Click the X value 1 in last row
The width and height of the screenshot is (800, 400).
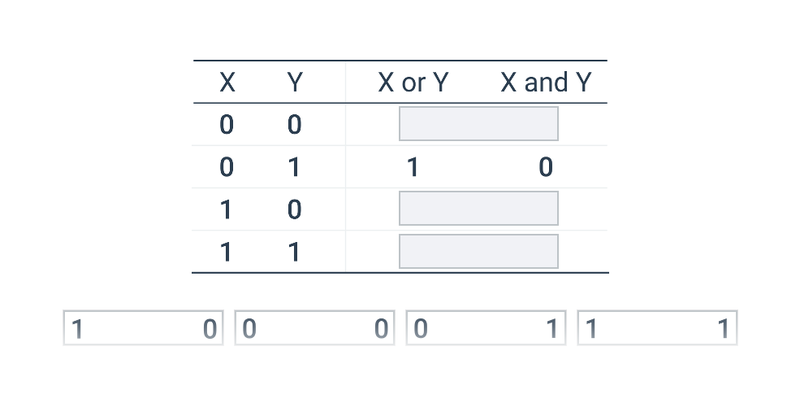point(226,252)
